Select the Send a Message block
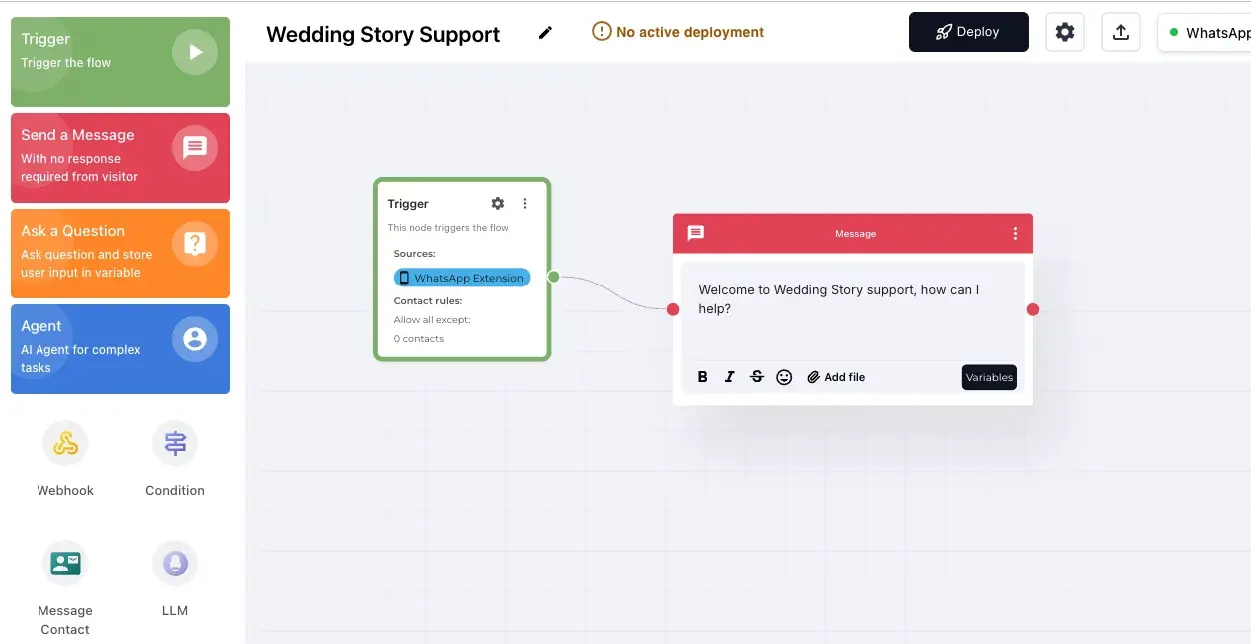This screenshot has height=644, width=1251. pyautogui.click(x=120, y=158)
